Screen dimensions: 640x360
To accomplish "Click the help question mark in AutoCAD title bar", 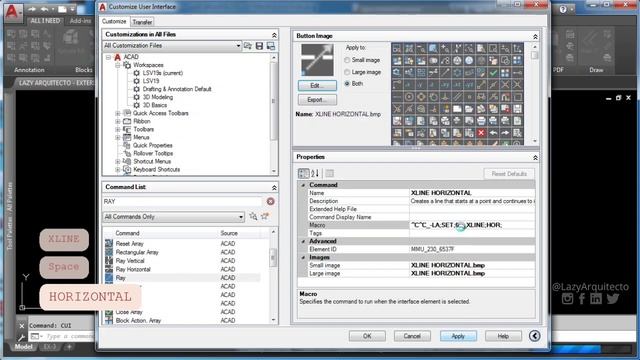I will click(563, 9).
